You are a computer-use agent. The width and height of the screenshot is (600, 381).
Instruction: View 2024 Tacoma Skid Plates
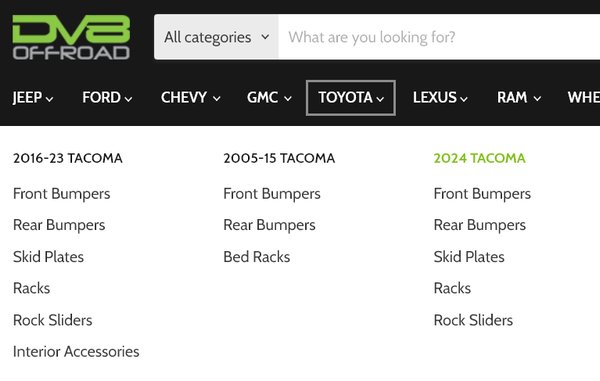(x=469, y=257)
